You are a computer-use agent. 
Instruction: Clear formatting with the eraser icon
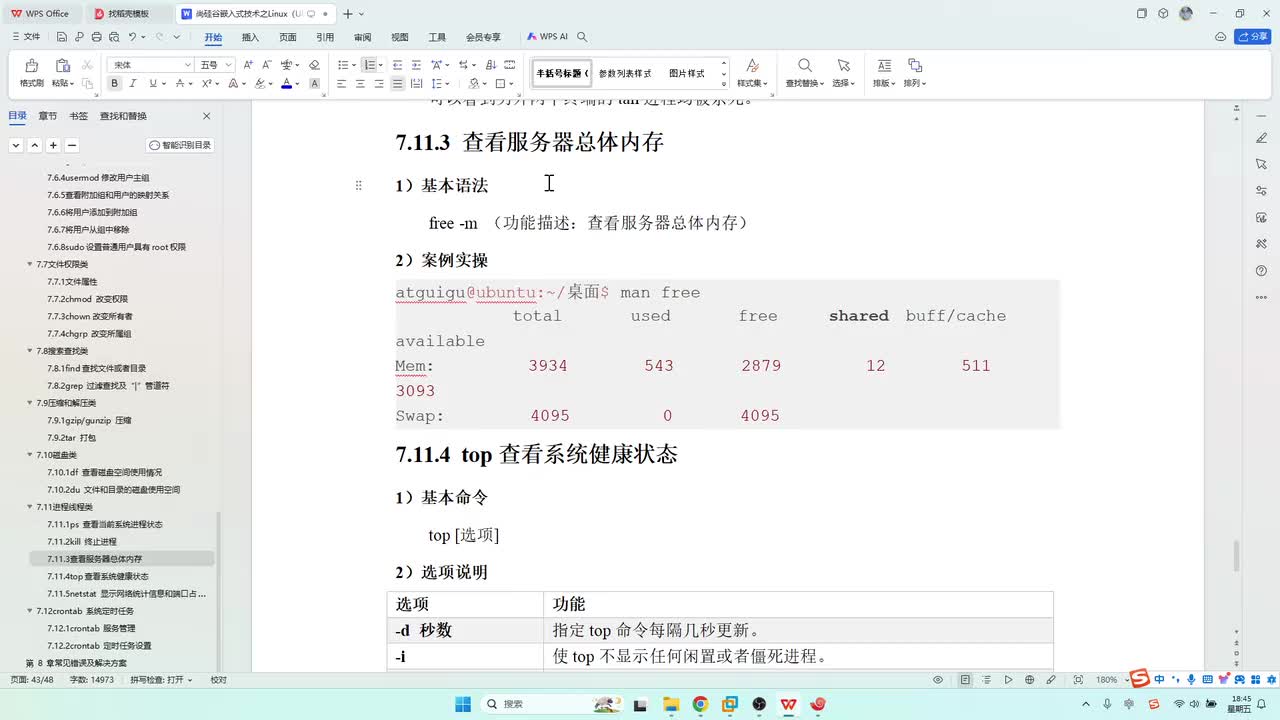pos(314,65)
